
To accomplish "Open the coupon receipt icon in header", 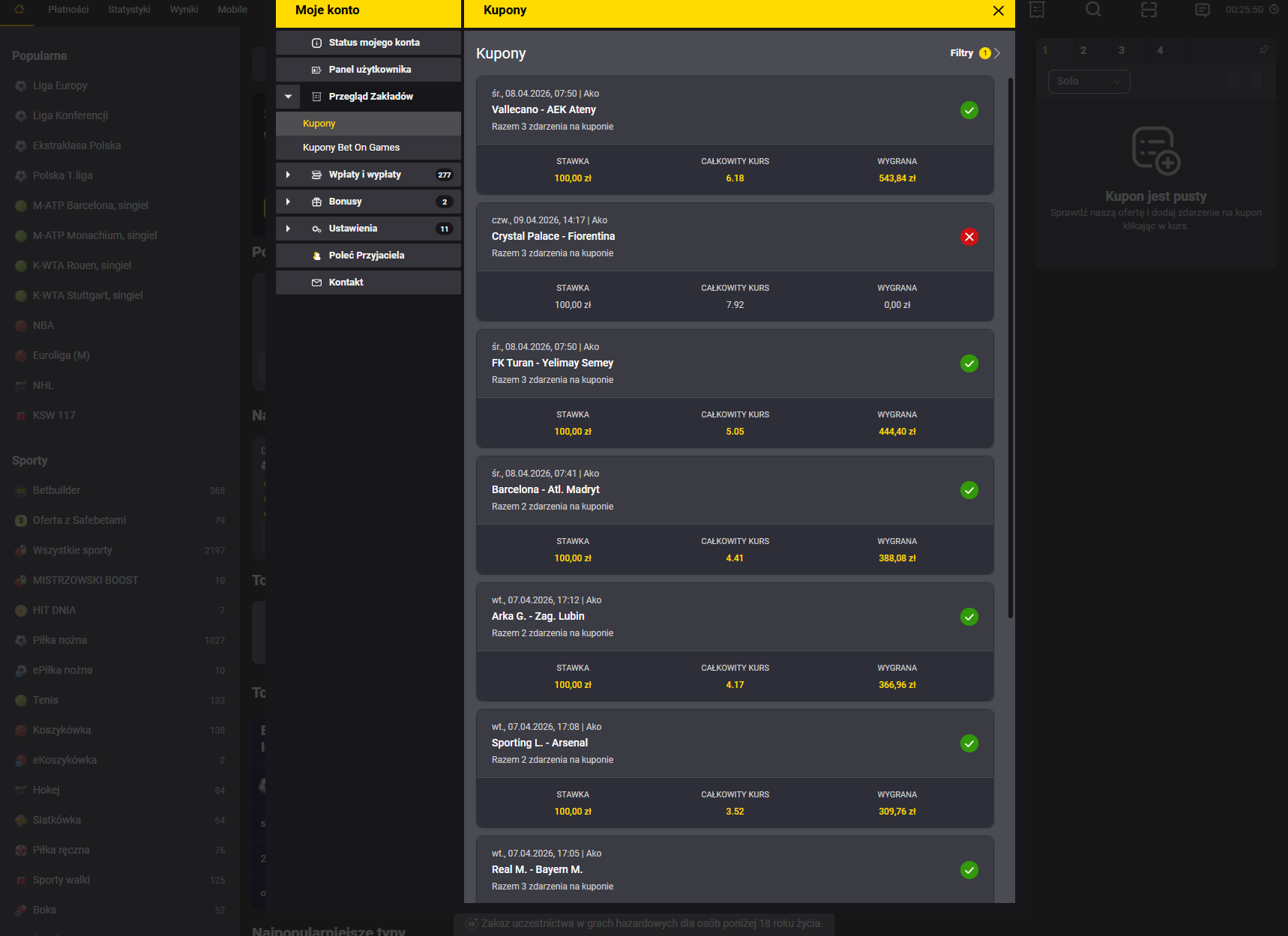I will [1037, 10].
